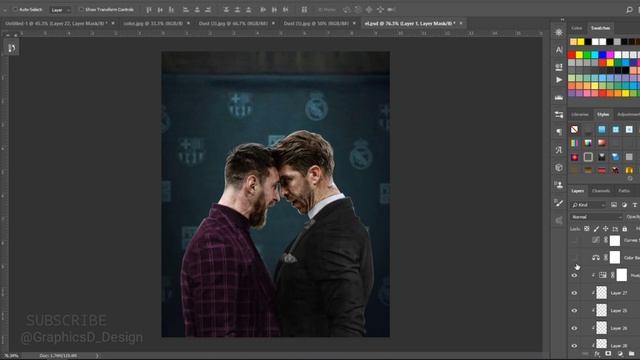The width and height of the screenshot is (640, 360).
Task: Filter layers by pixel layer icon
Action: [x=614, y=205]
